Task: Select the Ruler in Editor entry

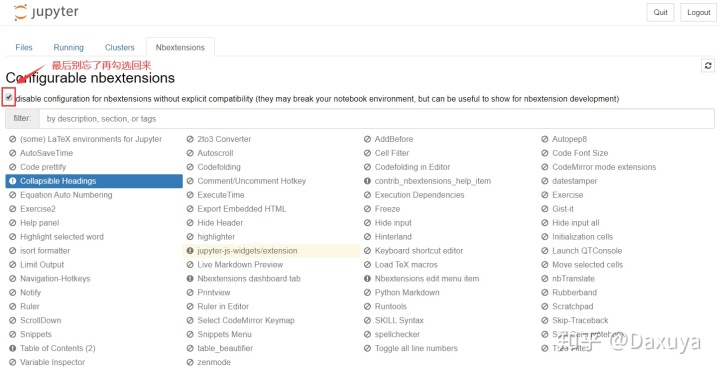Action: pos(223,306)
